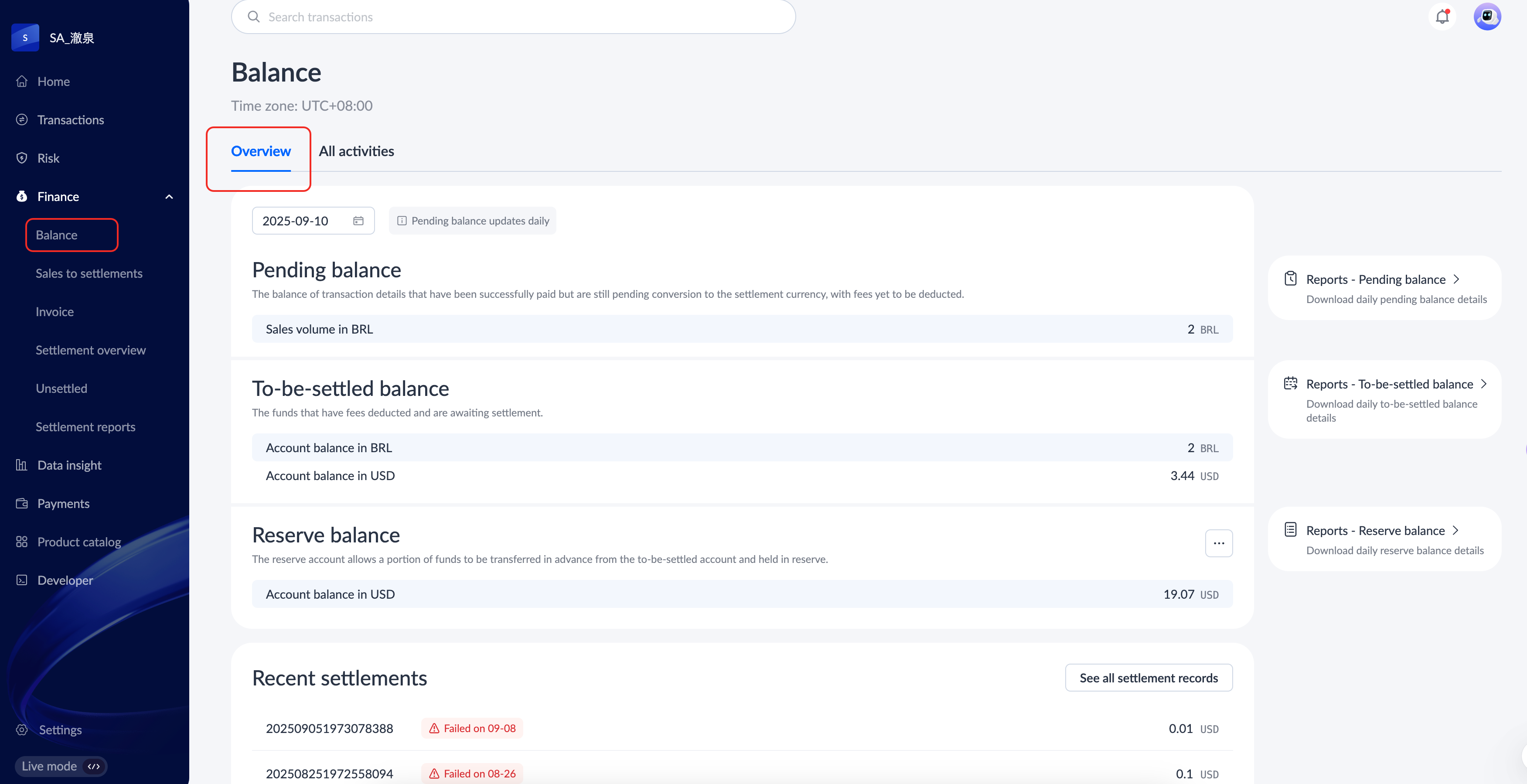Open Reports - Pending balance arrow
1527x784 pixels.
(1456, 279)
